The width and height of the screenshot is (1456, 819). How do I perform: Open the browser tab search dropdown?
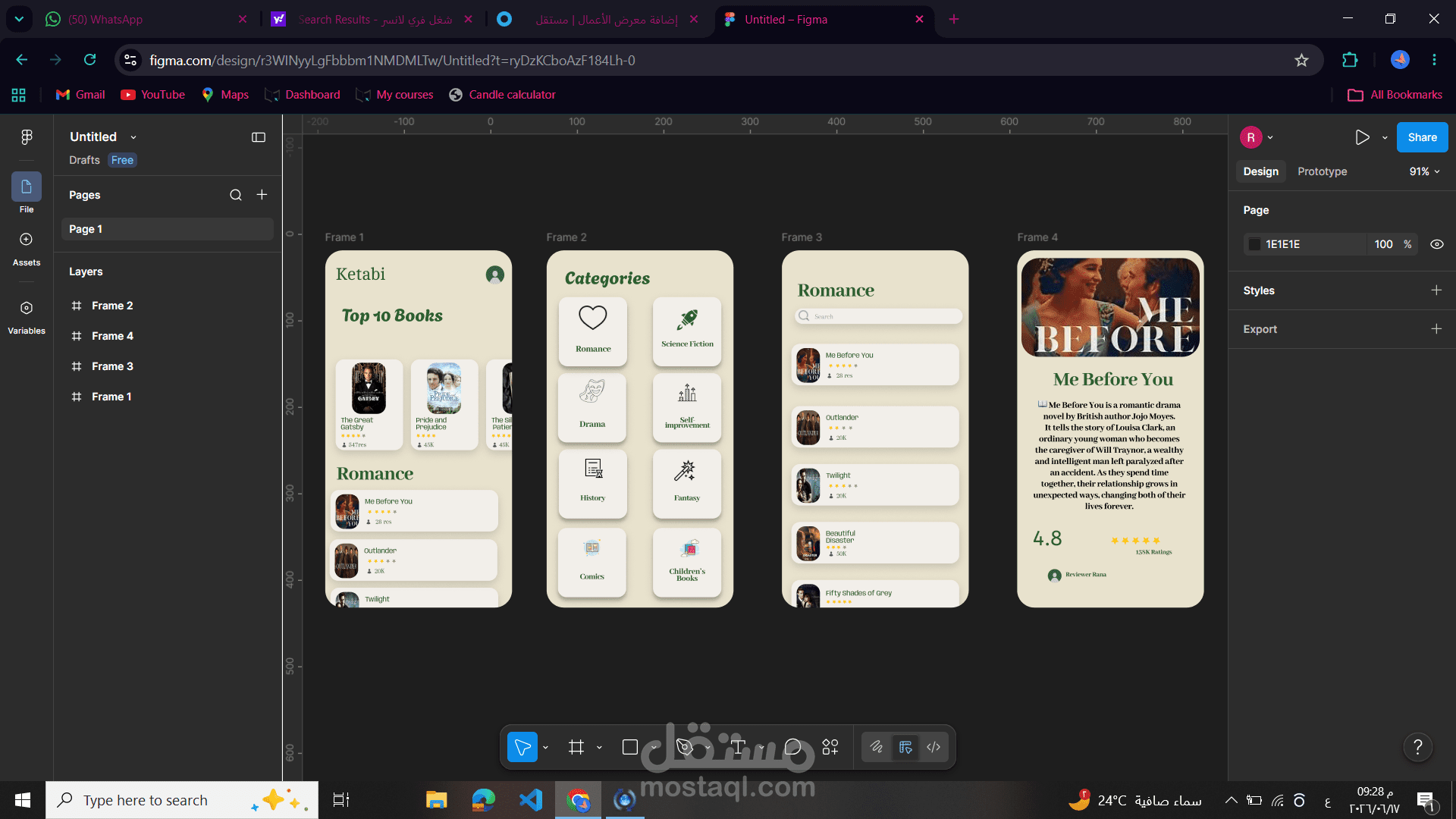click(19, 19)
